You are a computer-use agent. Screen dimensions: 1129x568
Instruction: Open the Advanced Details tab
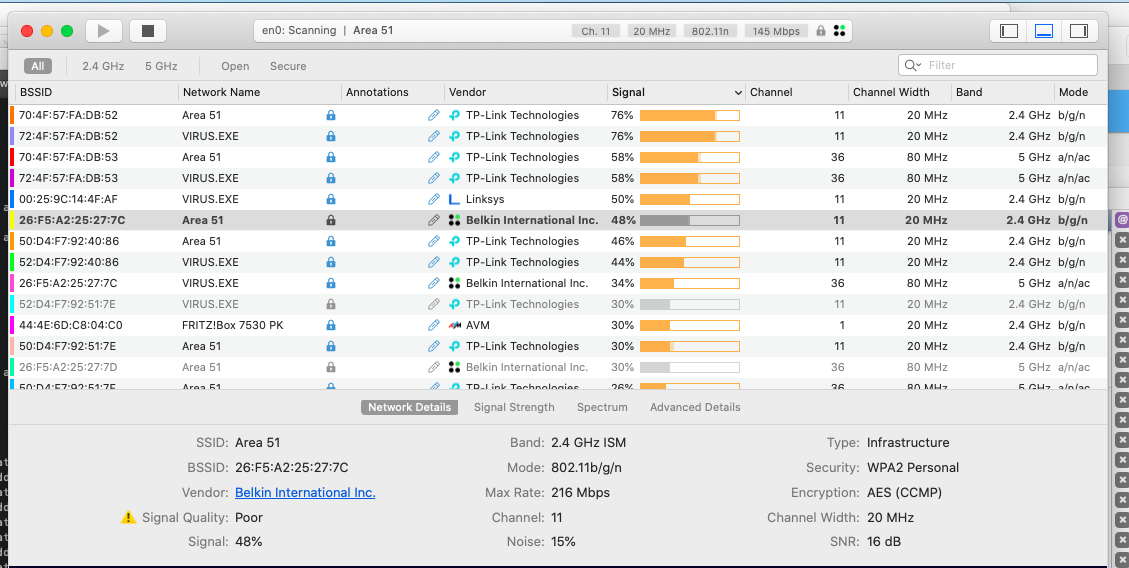pyautogui.click(x=695, y=407)
